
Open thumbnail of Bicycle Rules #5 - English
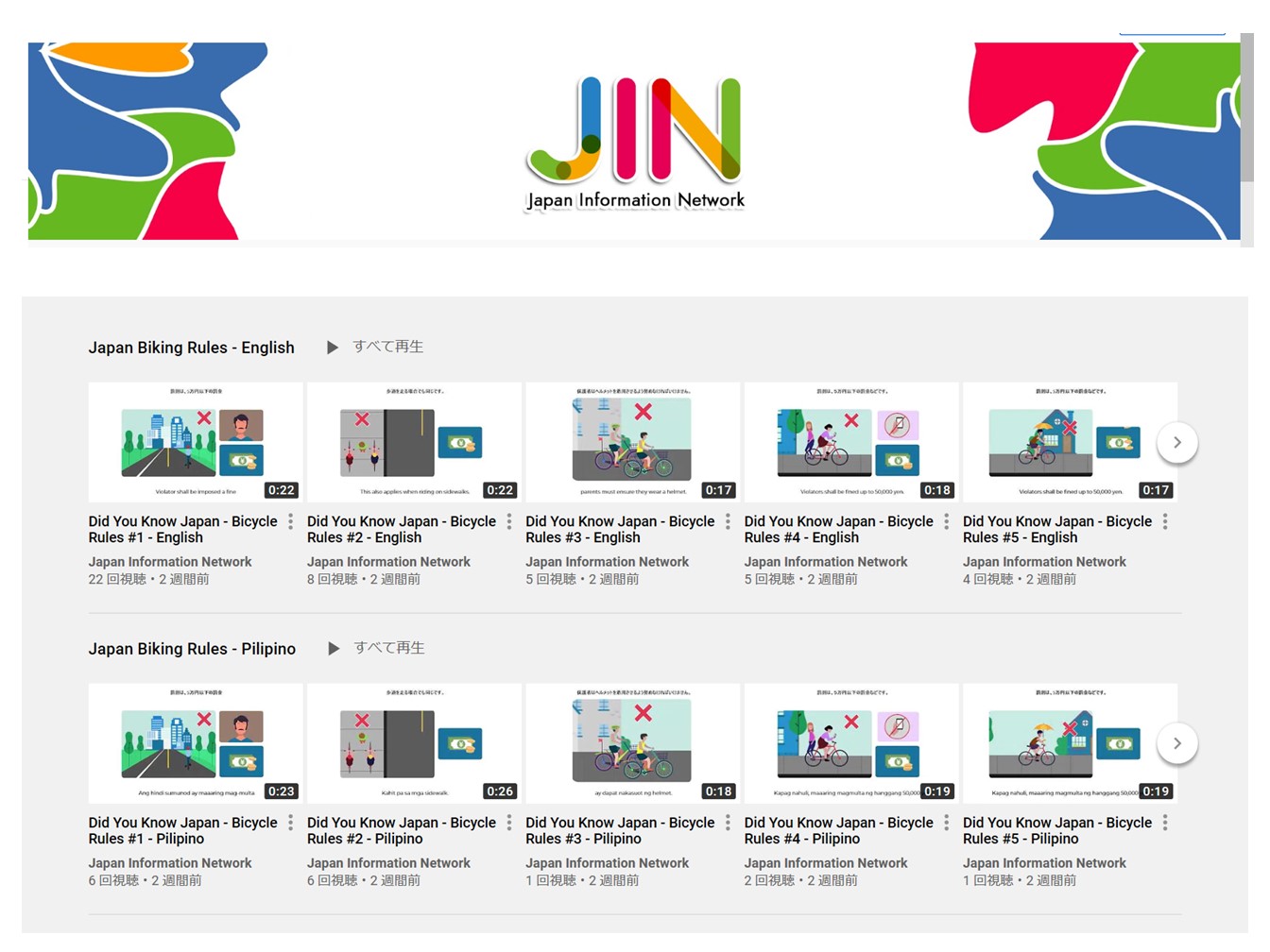coord(1070,442)
